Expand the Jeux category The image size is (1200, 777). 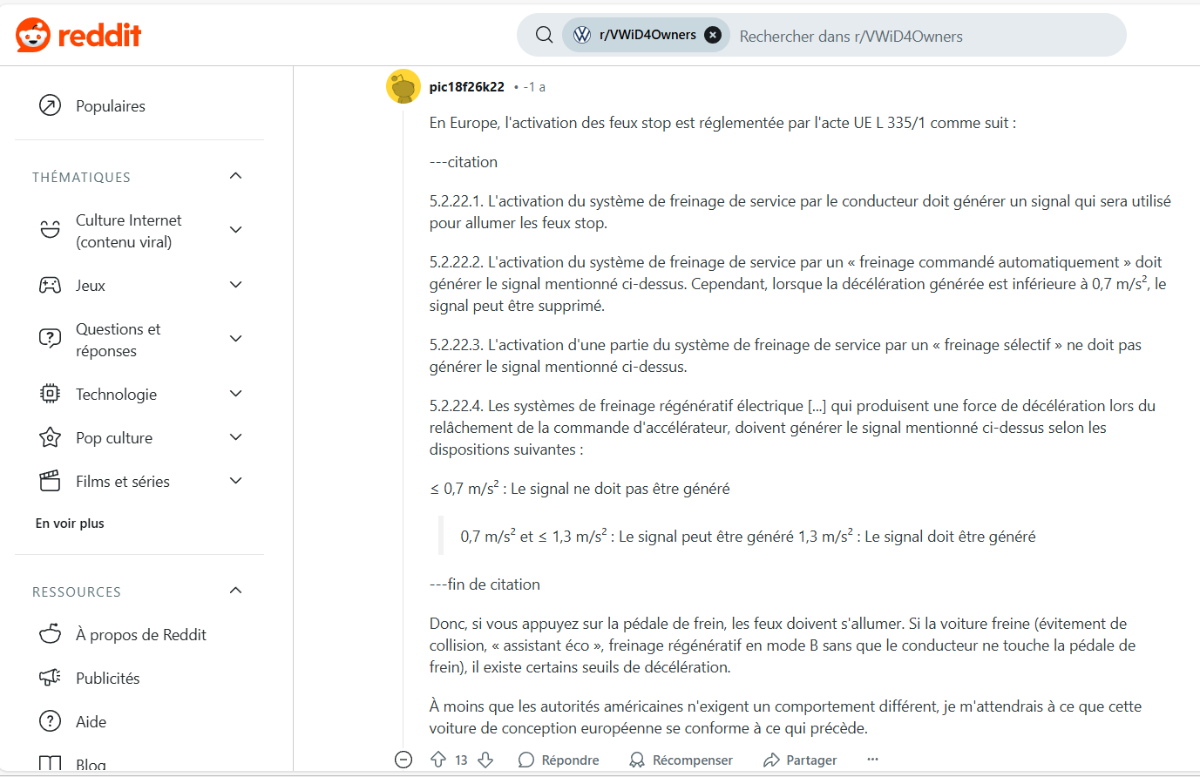(236, 285)
